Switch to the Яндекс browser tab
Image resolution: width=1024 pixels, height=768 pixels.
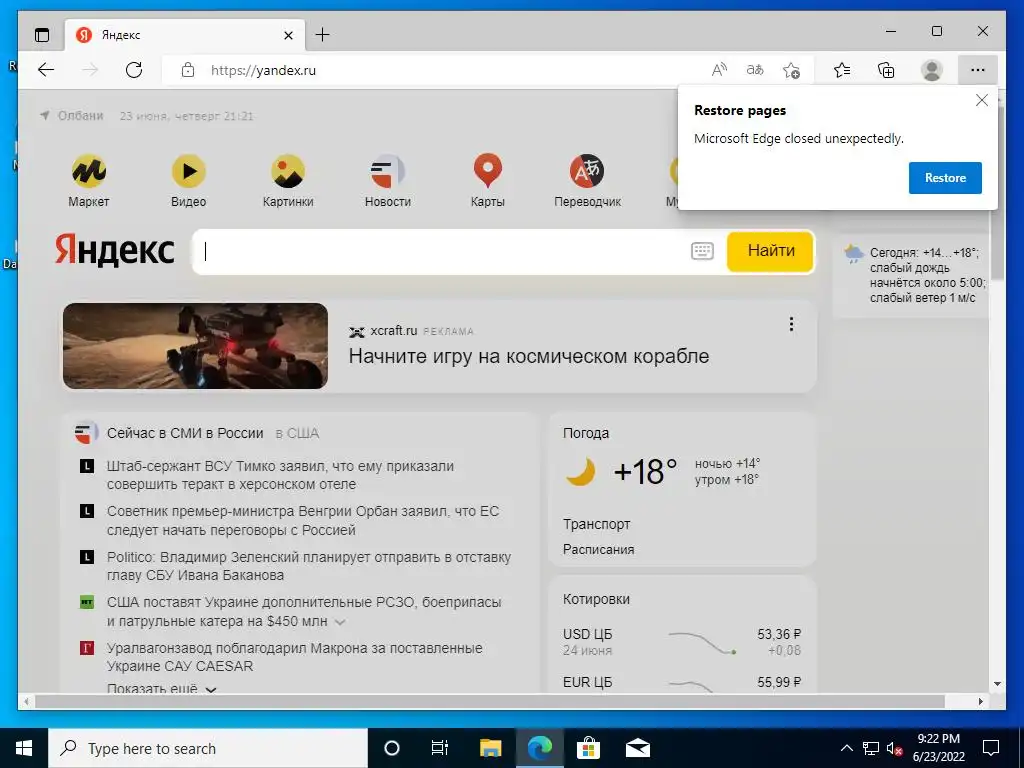tap(185, 35)
